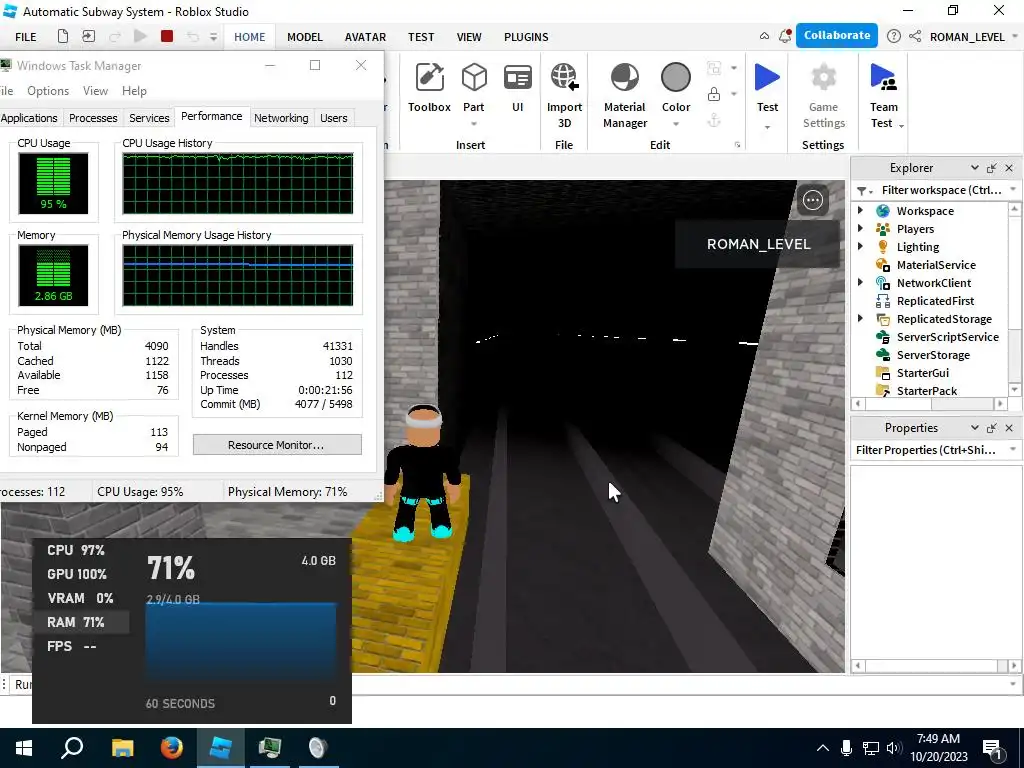Insert a new Part

(x=473, y=89)
